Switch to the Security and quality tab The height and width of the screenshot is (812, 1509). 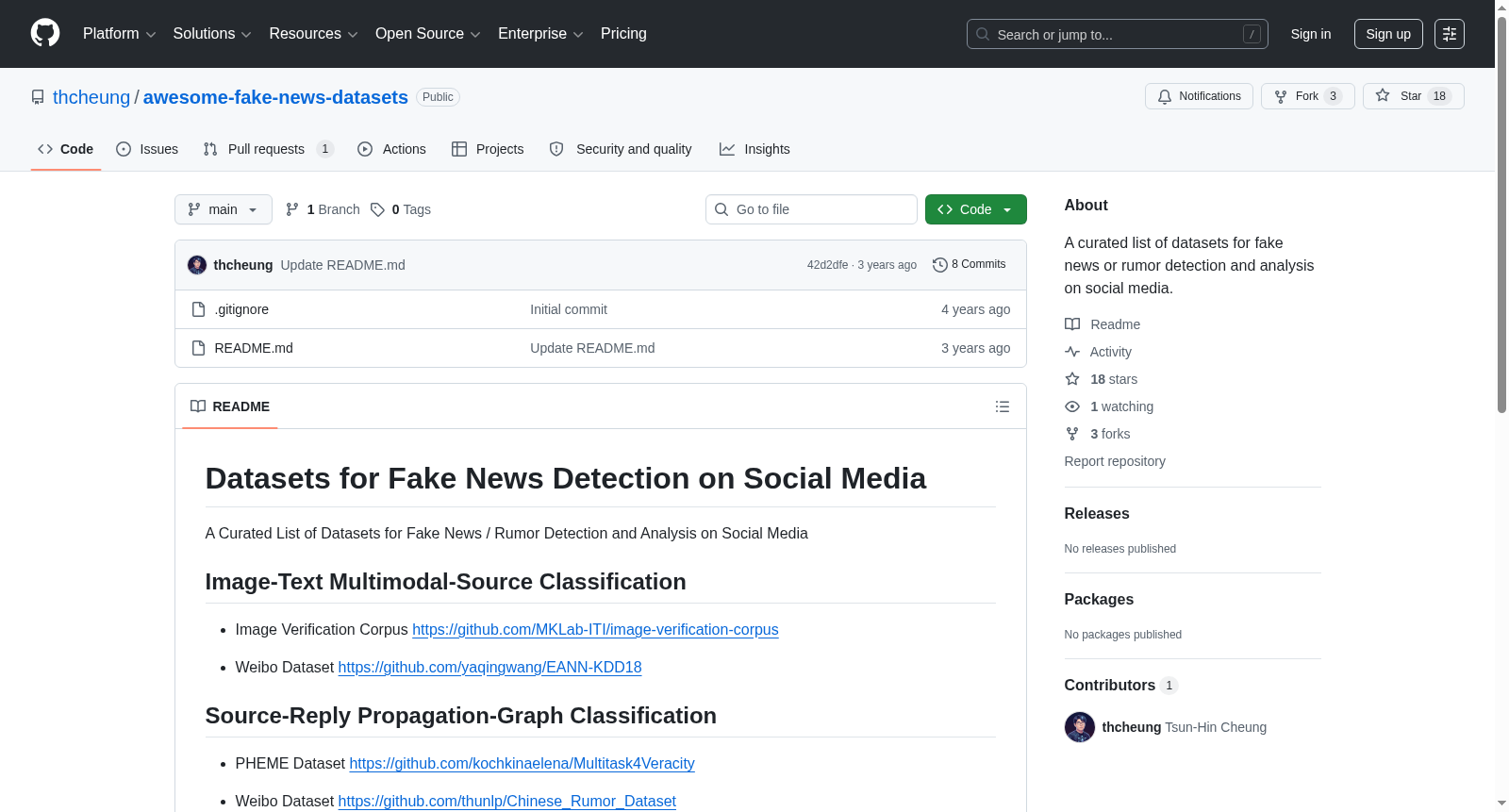(621, 149)
